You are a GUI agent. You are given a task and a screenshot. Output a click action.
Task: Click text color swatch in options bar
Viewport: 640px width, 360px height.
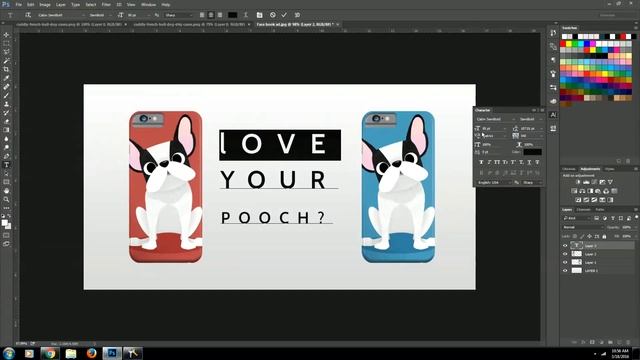(x=232, y=15)
